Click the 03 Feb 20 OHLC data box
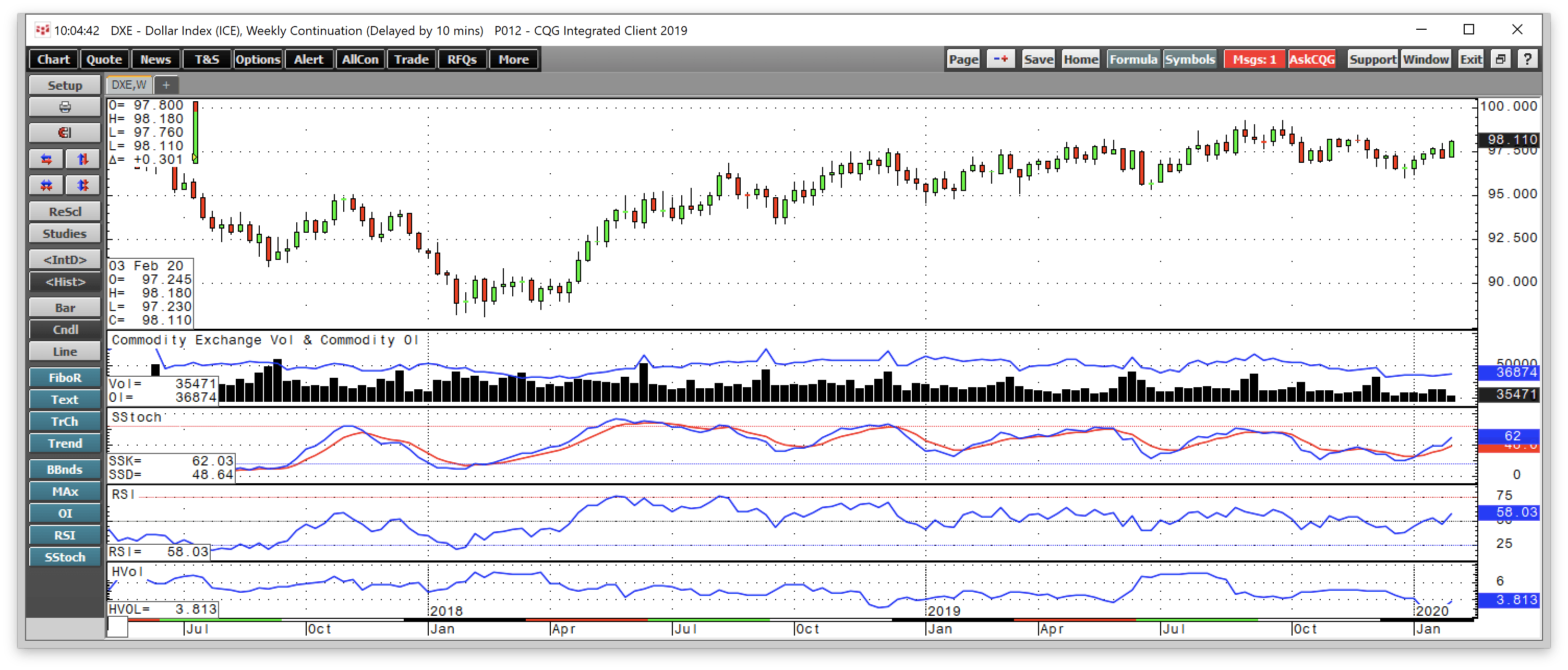Screen dimensions: 1568x670 (x=150, y=293)
